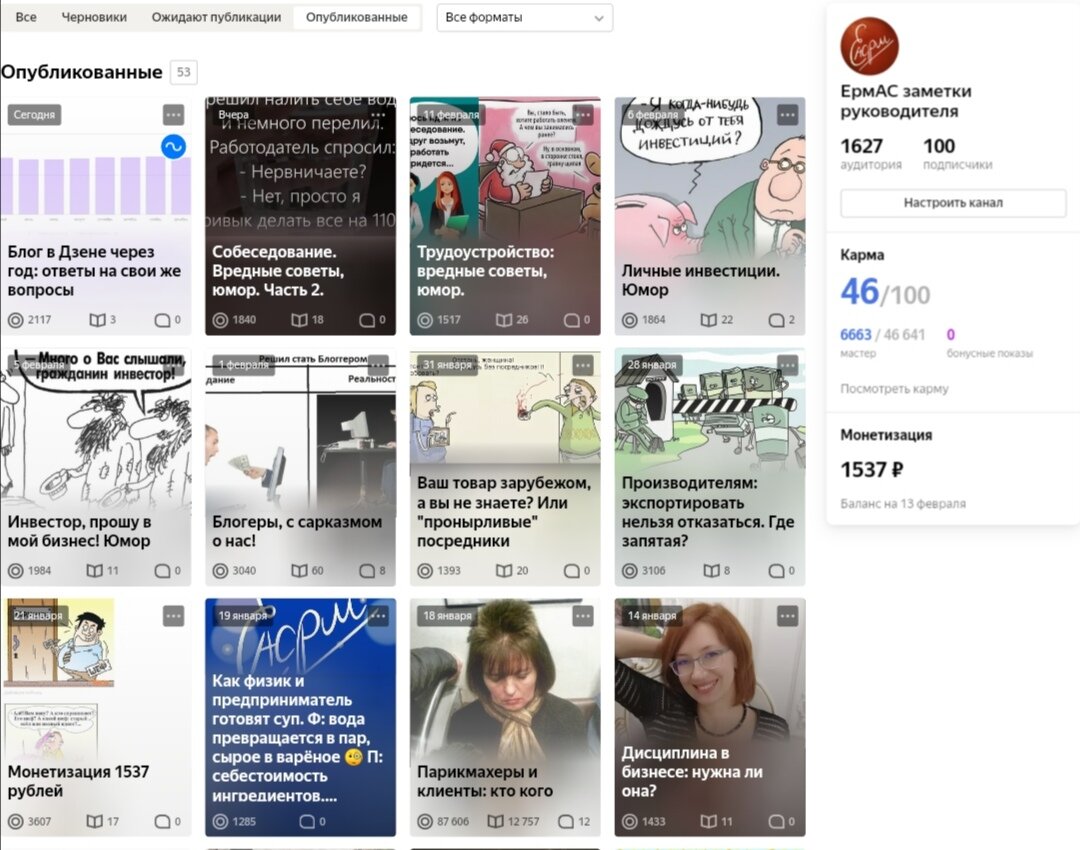Open the 'Посмотреть карму' link
1080x850 pixels.
[894, 388]
